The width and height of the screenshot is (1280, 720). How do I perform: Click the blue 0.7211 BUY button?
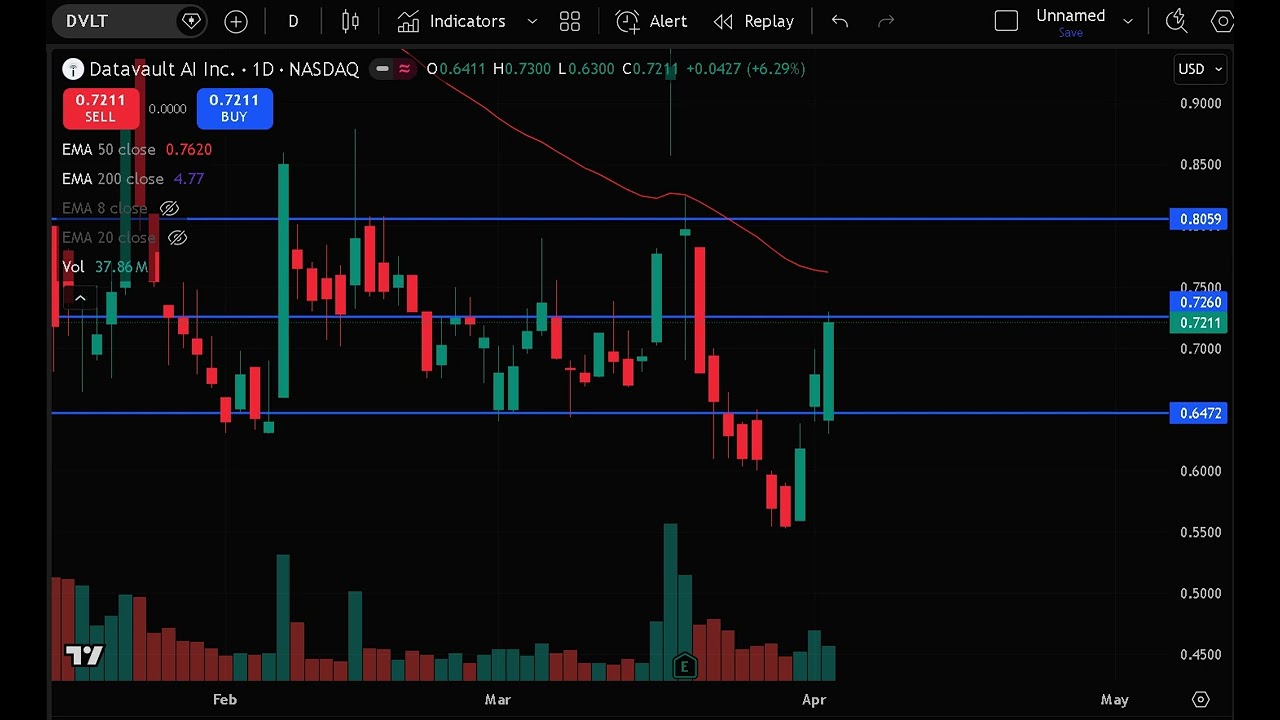click(234, 108)
